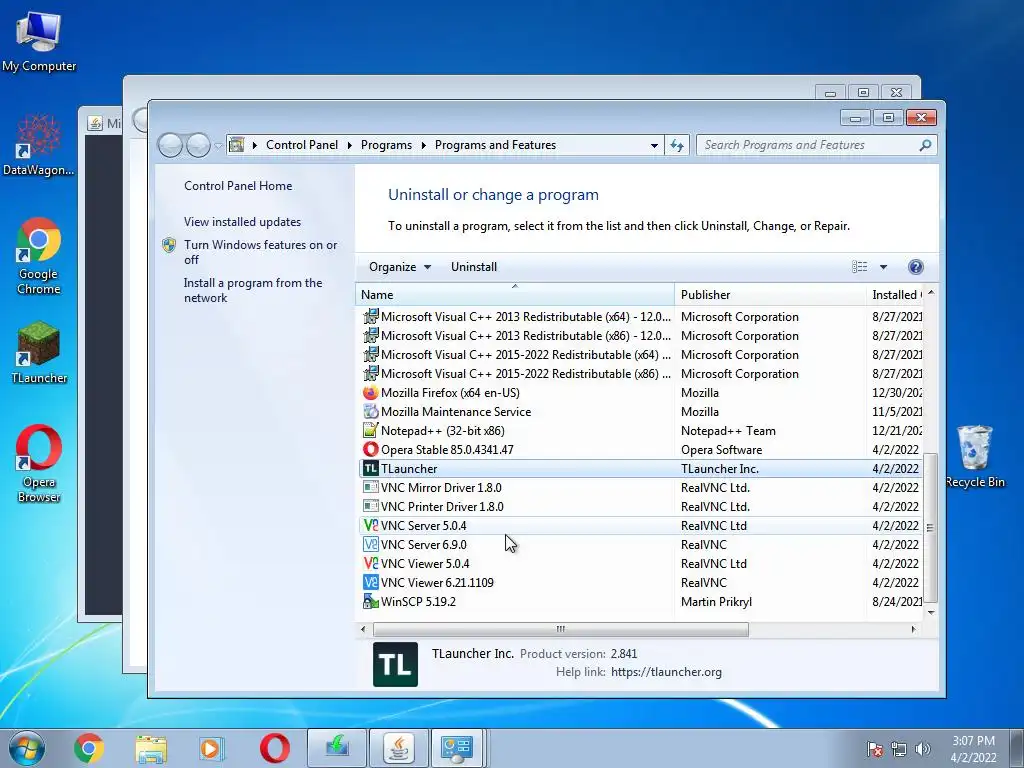This screenshot has width=1024, height=768.
Task: Click the large TL logo in the details pane
Action: click(x=395, y=664)
